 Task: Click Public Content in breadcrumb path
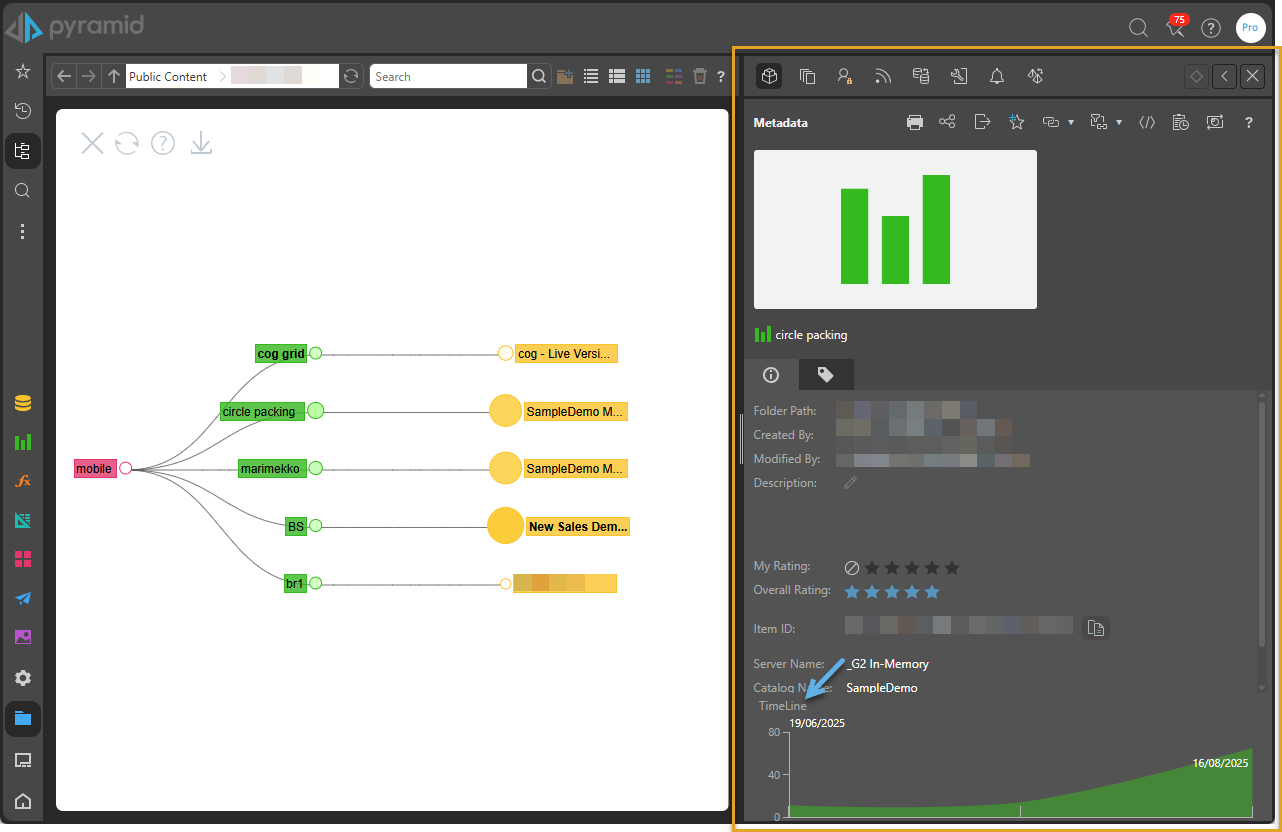click(x=168, y=76)
